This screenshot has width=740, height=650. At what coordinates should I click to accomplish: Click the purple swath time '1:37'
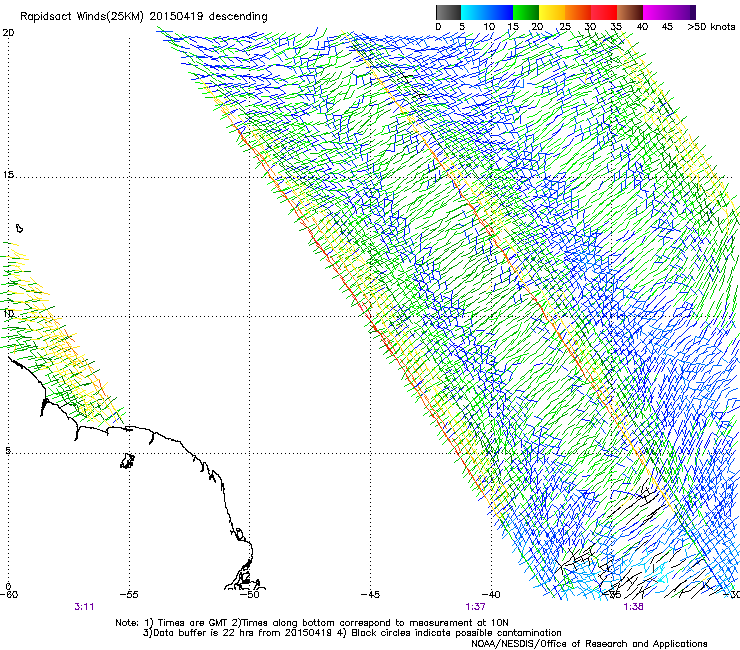pos(475,607)
